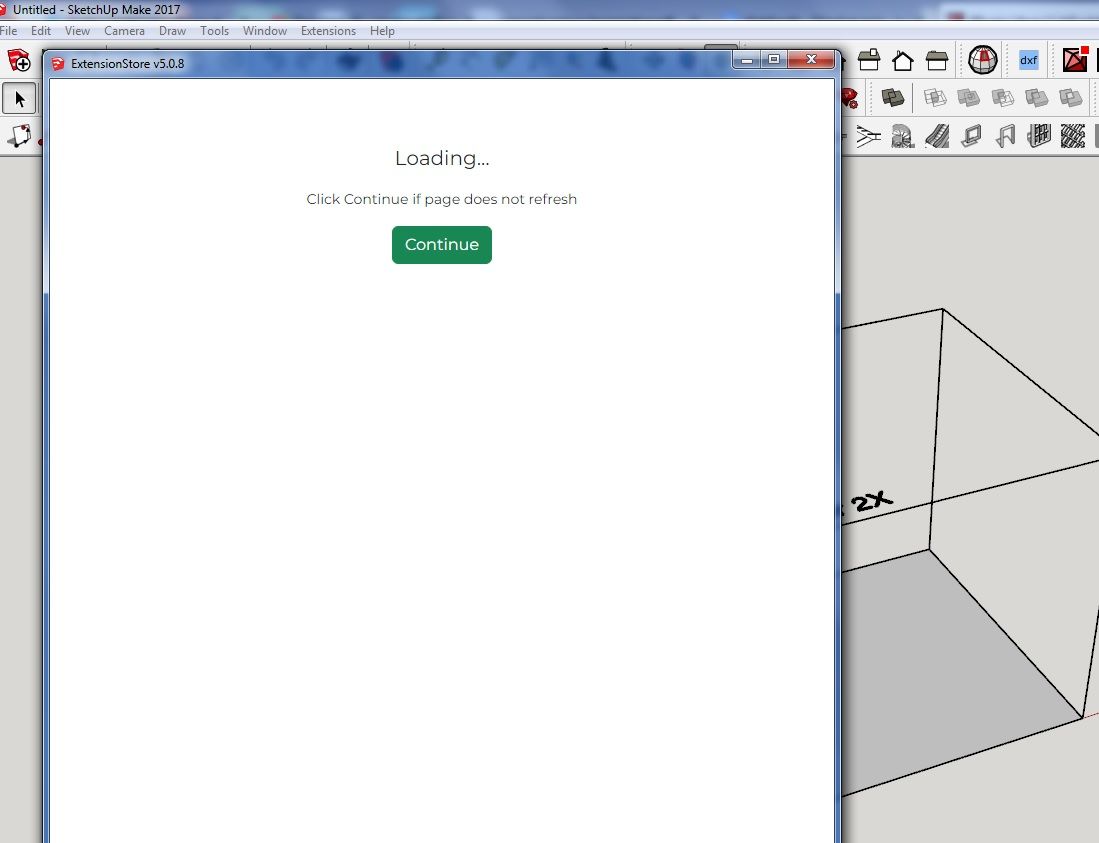Click the spiral staircase icon
Screen dimensions: 1099x843
pyautogui.click(x=903, y=136)
